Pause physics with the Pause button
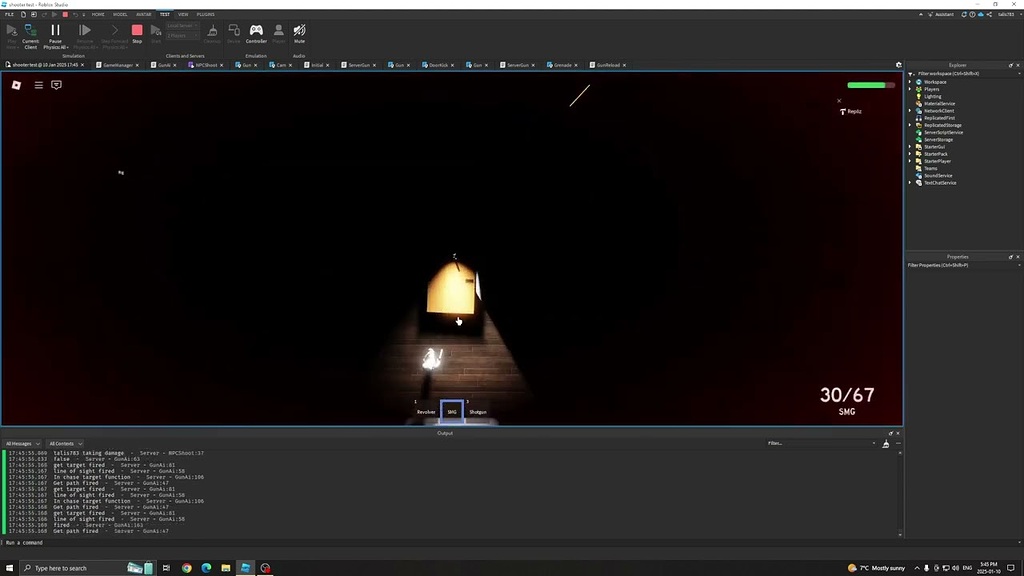Image resolution: width=1024 pixels, height=576 pixels. 56,37
